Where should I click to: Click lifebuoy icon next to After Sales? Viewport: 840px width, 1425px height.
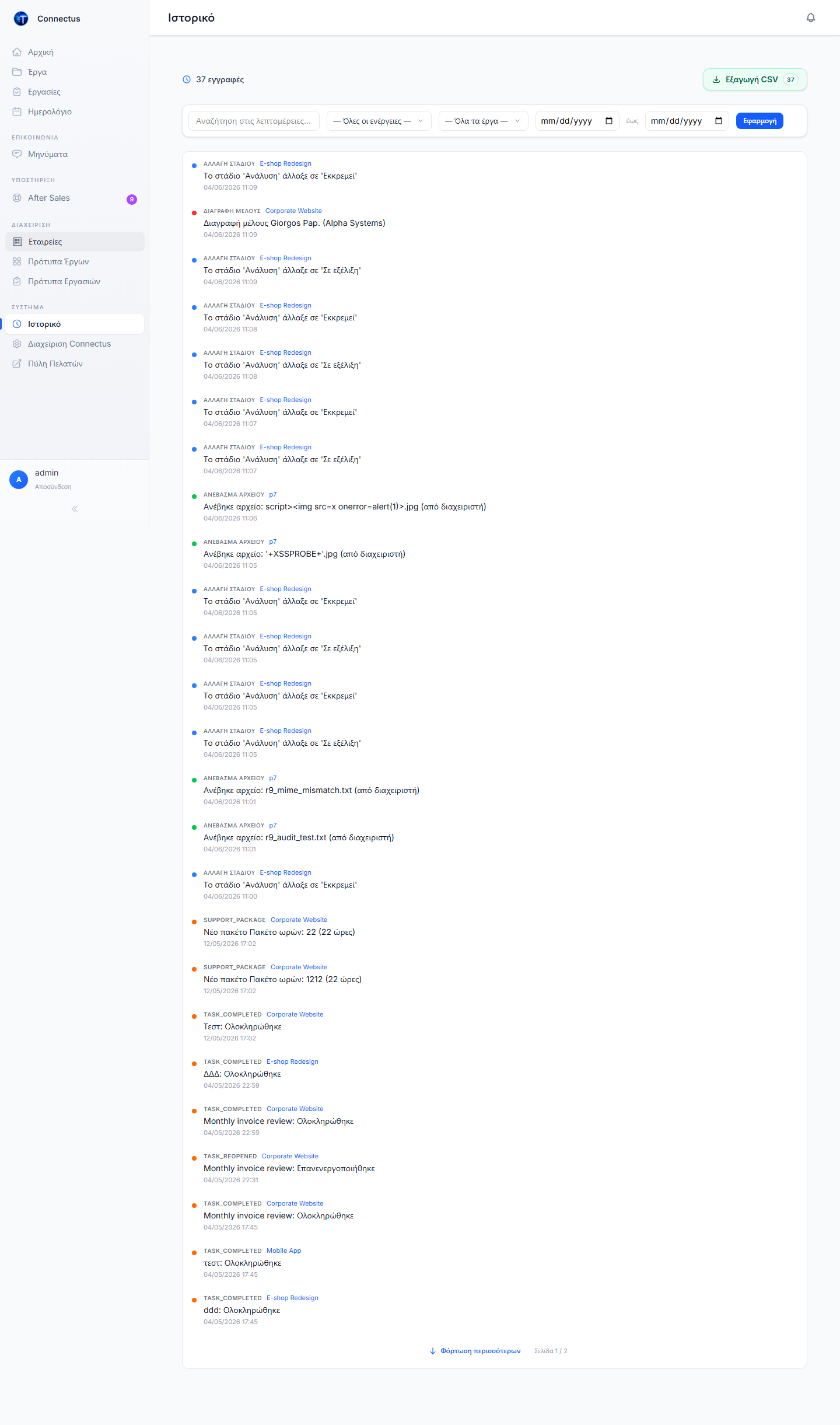(x=17, y=198)
